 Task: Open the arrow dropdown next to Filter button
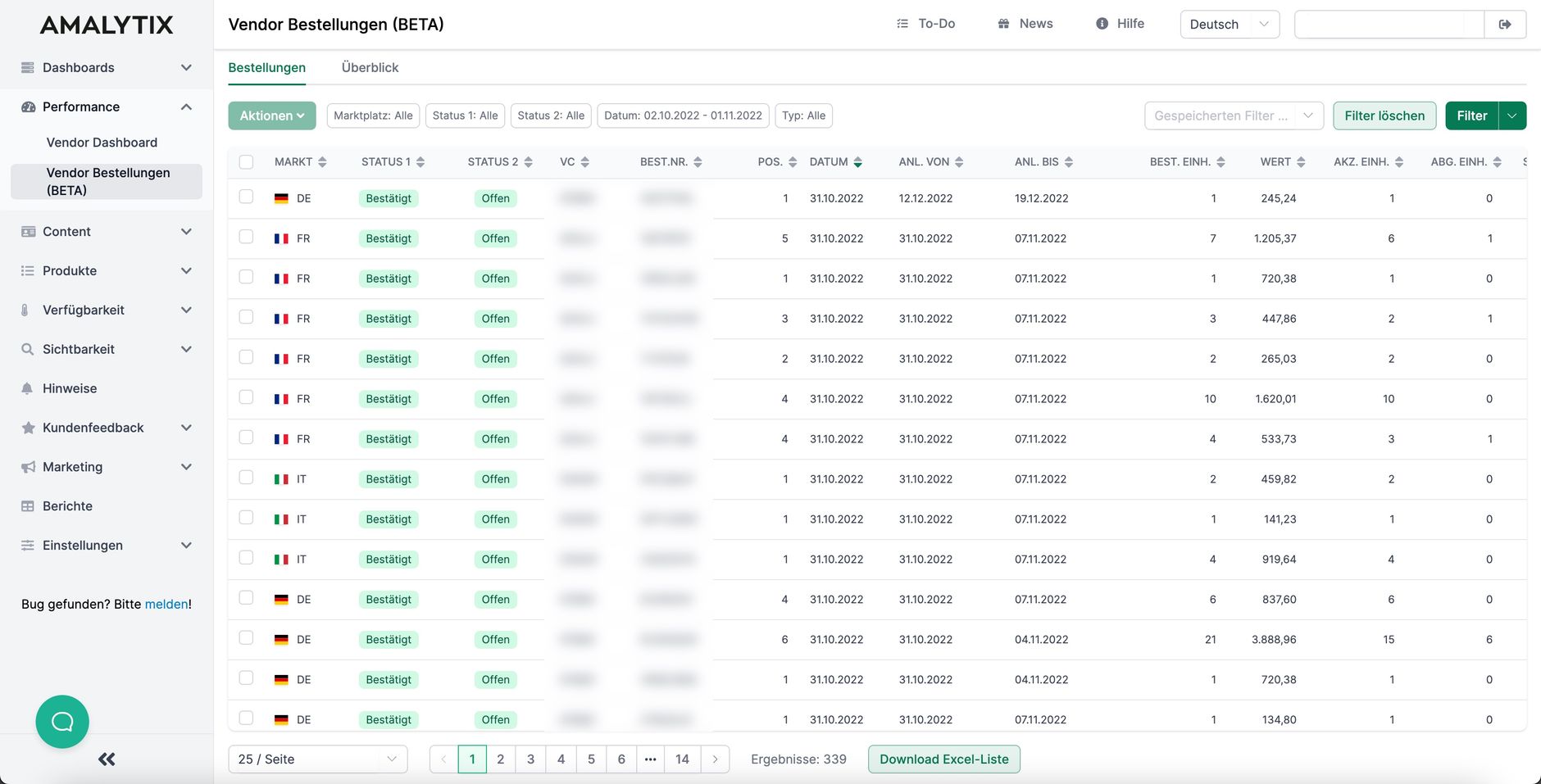click(x=1512, y=116)
